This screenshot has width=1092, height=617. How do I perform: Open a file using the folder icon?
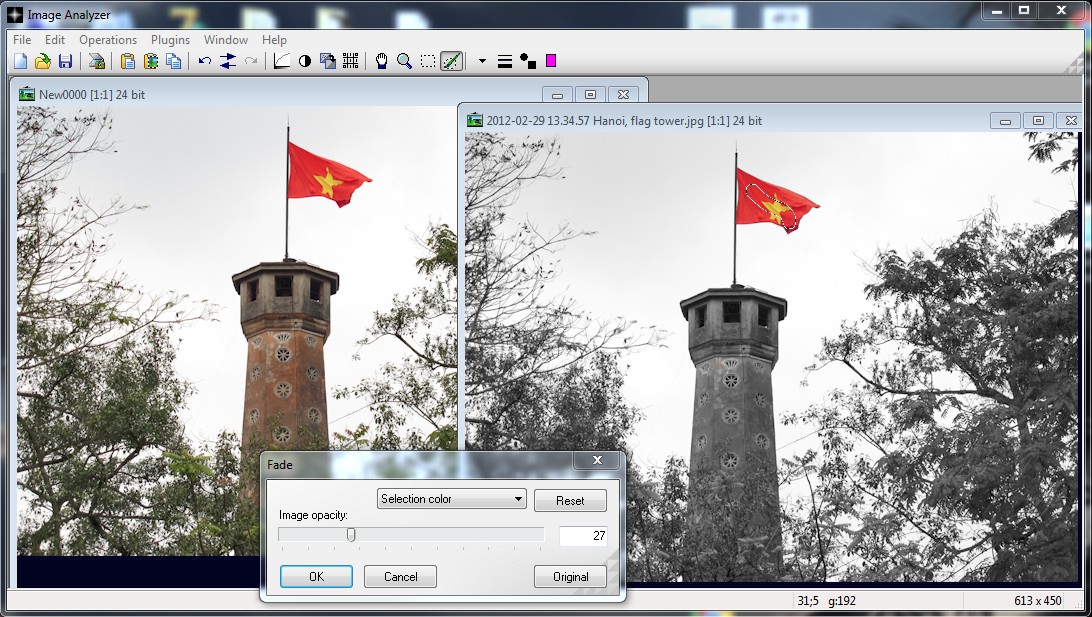point(42,61)
